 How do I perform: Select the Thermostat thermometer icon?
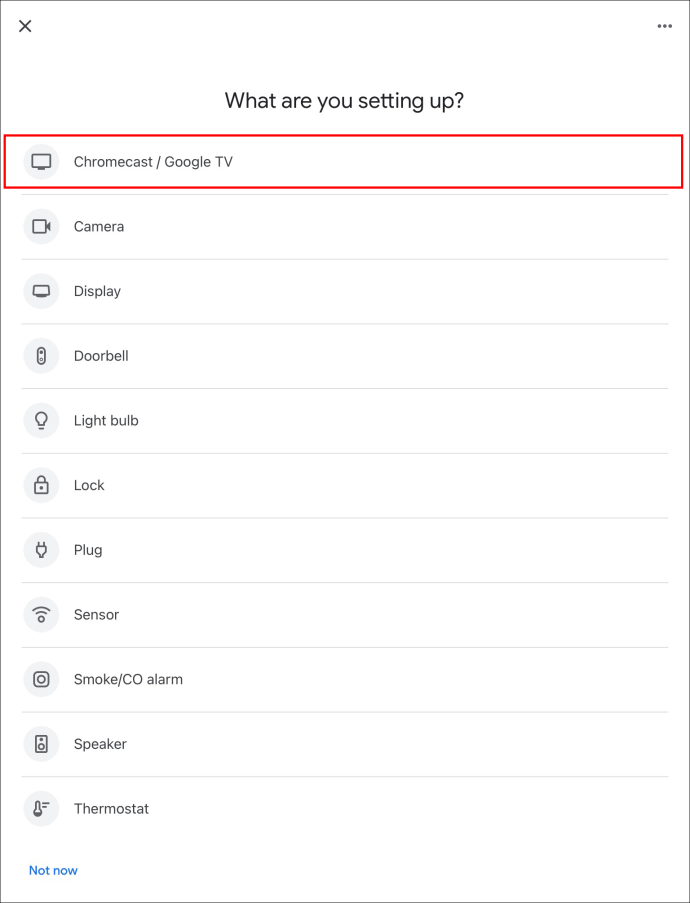pos(41,809)
